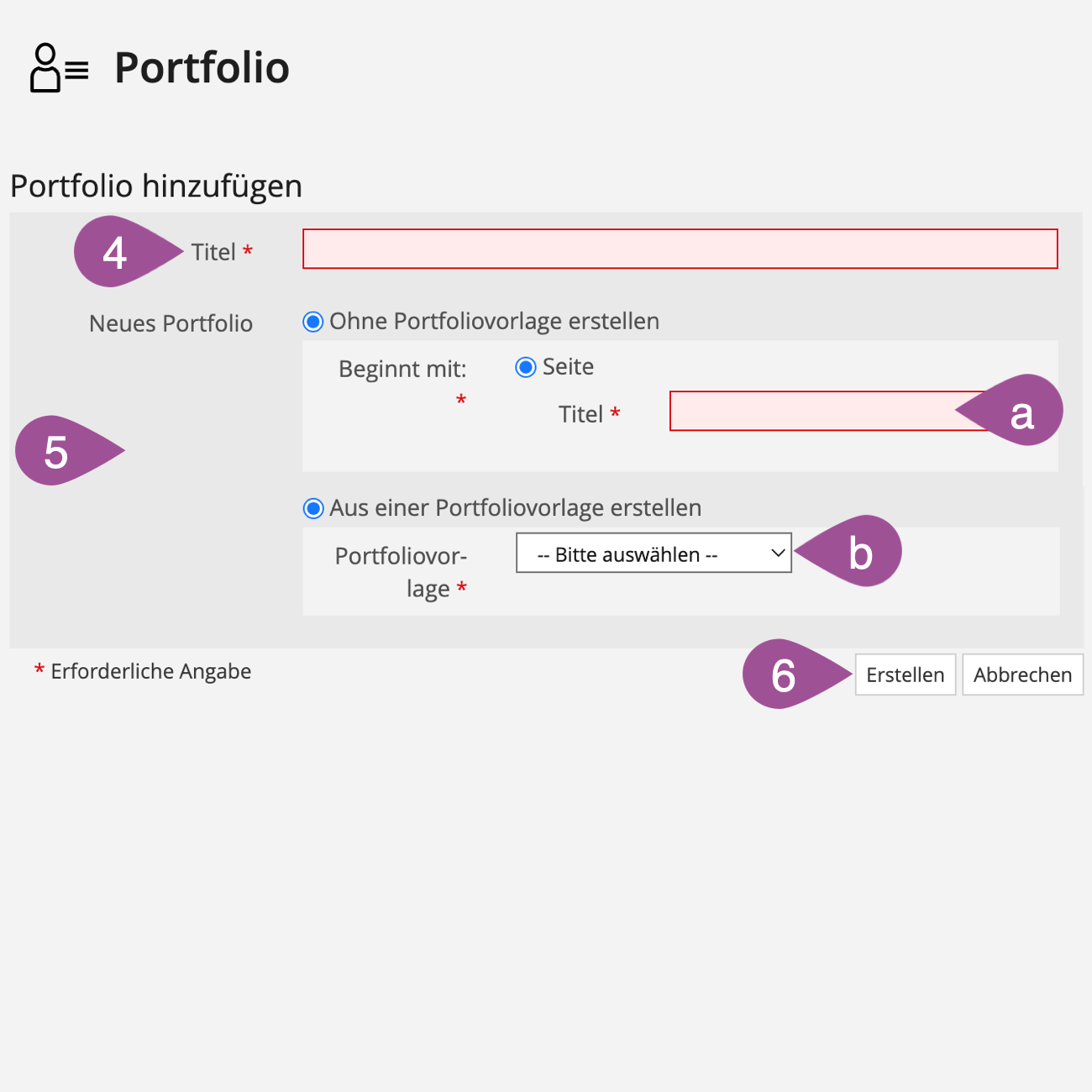This screenshot has height=1092, width=1092.
Task: Click the purple number 6 marker
Action: click(x=785, y=675)
